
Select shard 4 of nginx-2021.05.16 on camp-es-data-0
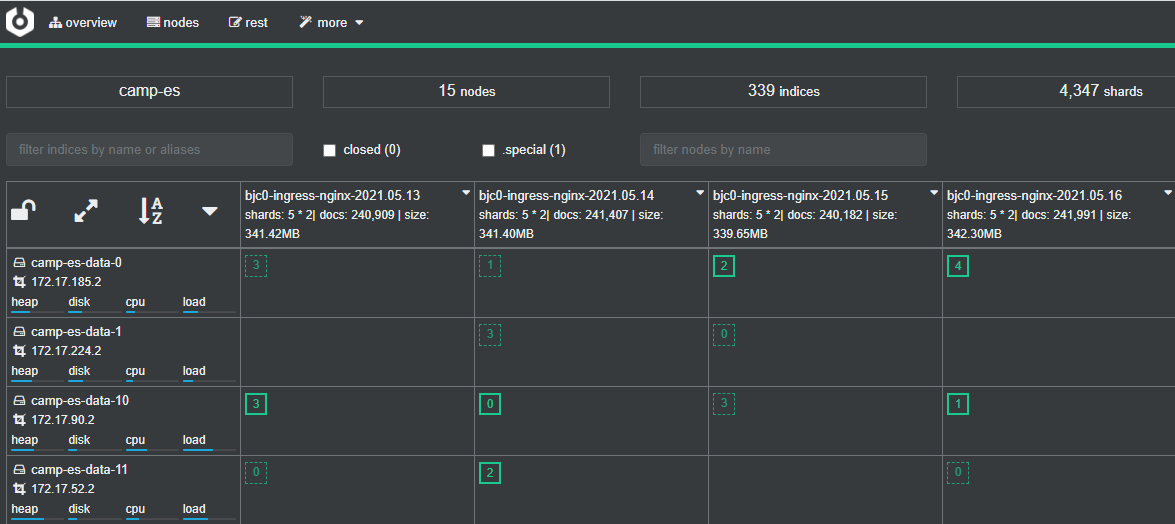[x=957, y=266]
